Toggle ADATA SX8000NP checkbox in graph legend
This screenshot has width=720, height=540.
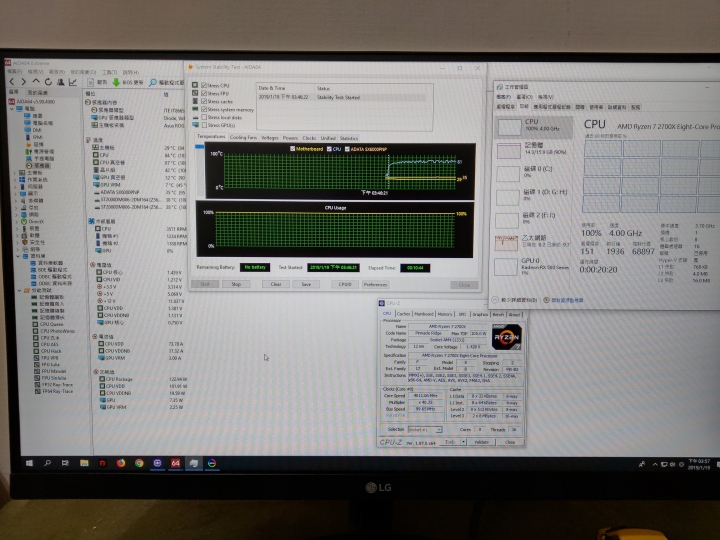(347, 149)
